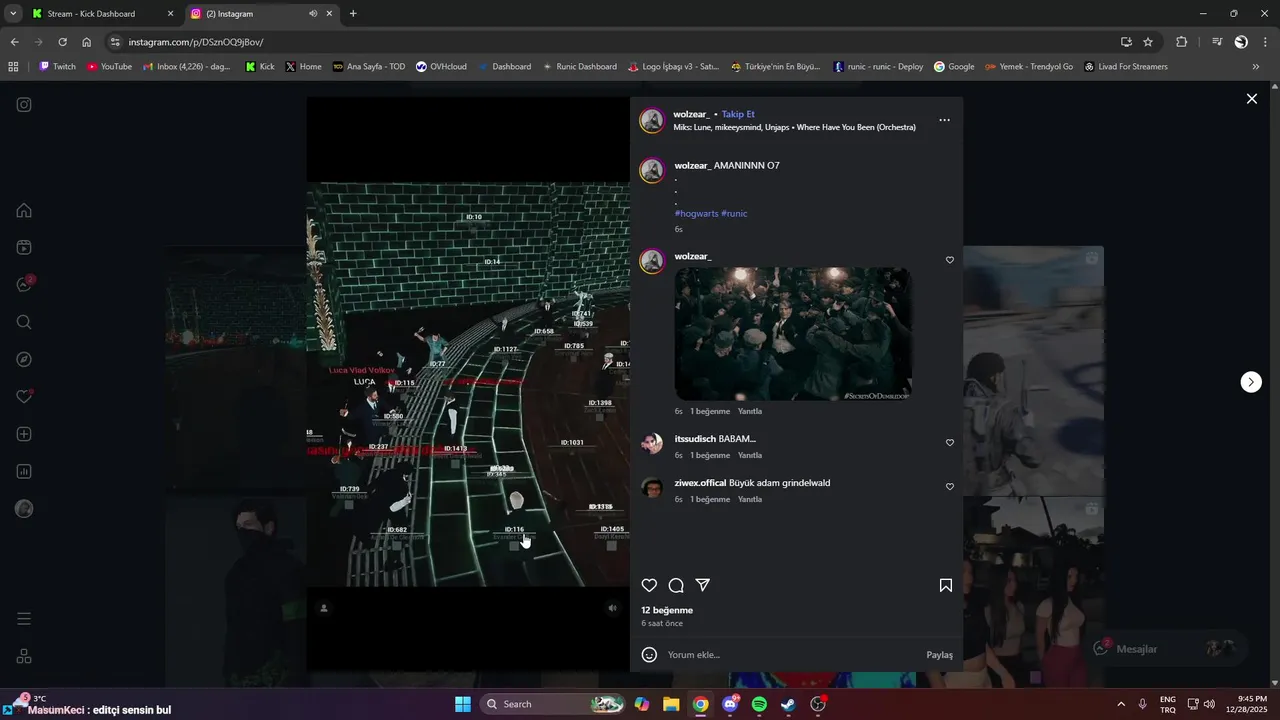The image size is (1280, 720).
Task: Open emoji picker in comment box
Action: pos(649,655)
